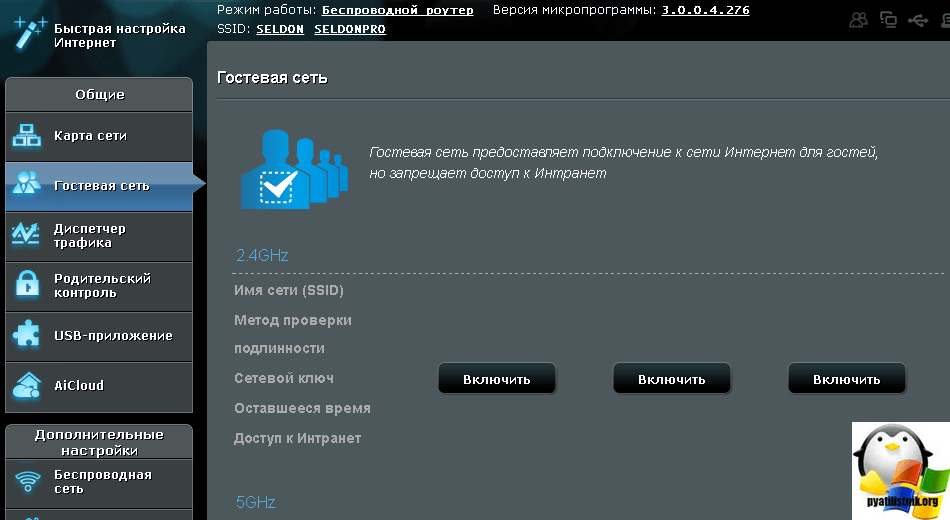This screenshot has height=520, width=950.
Task: Click the middle Включить button for 2.4GHz
Action: 671,379
